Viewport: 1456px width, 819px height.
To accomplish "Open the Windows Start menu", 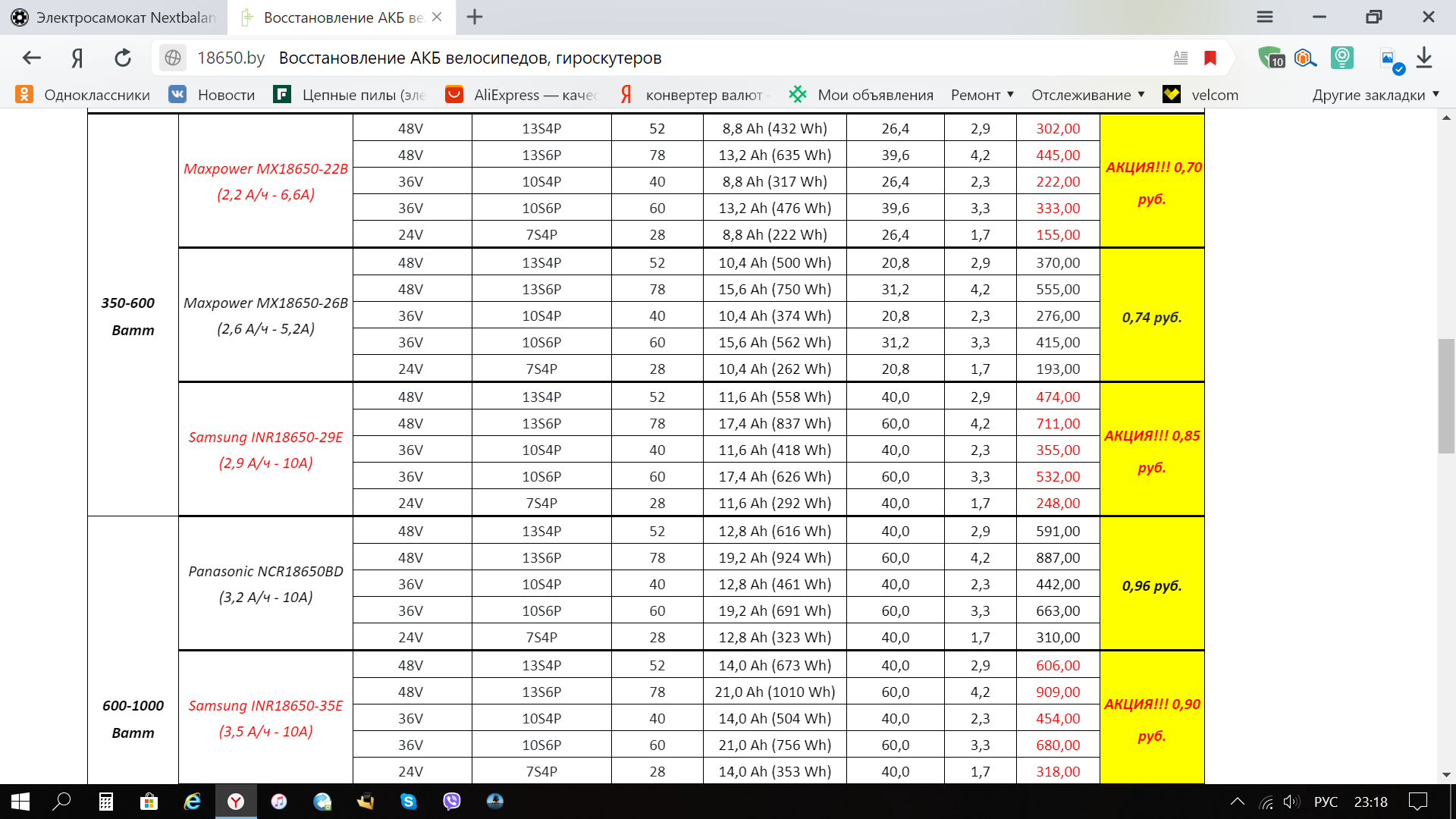I will click(x=20, y=802).
